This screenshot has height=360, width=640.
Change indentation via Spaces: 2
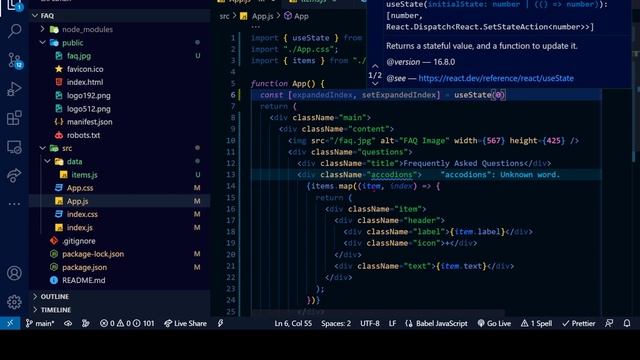(336, 323)
